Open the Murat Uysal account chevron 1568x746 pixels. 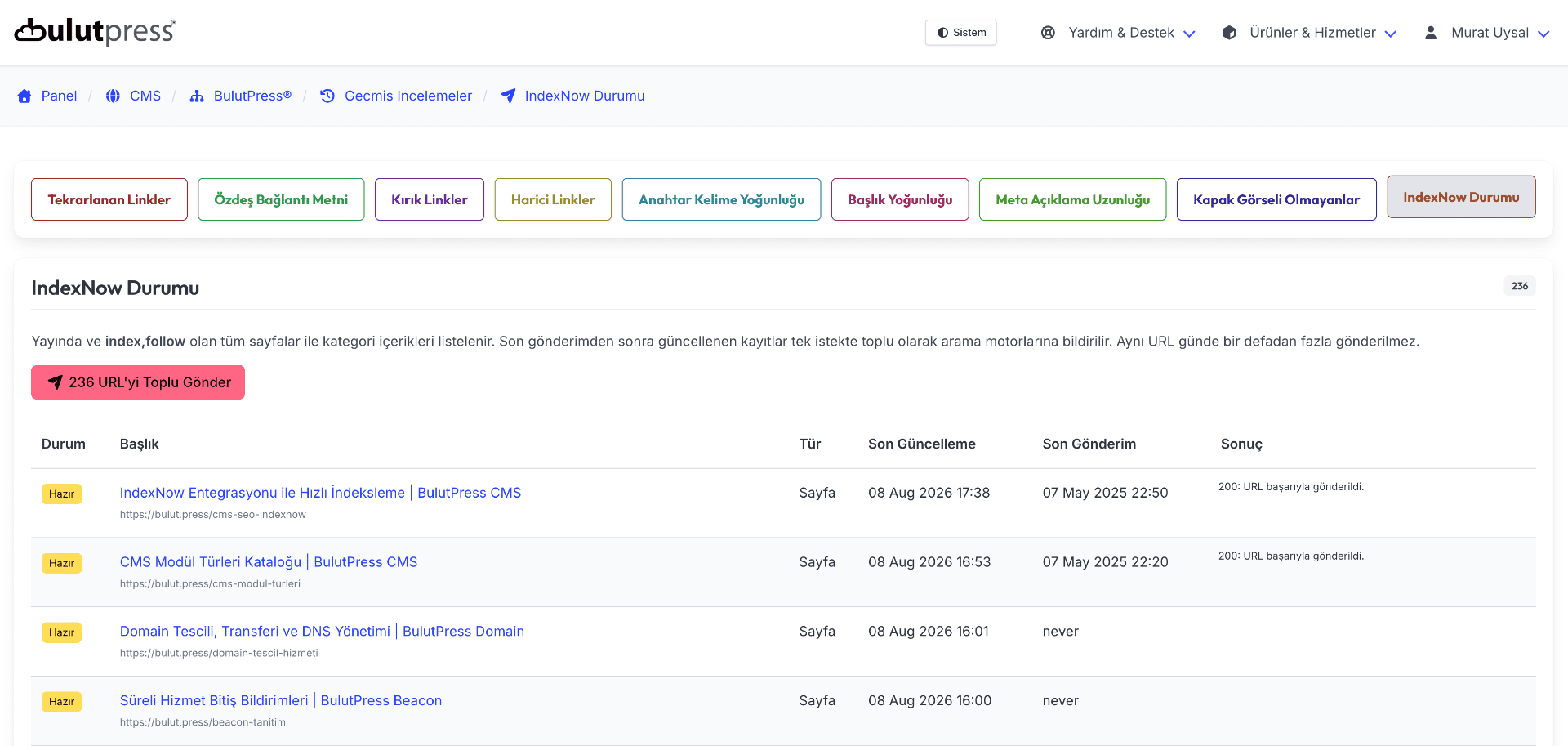point(1543,34)
